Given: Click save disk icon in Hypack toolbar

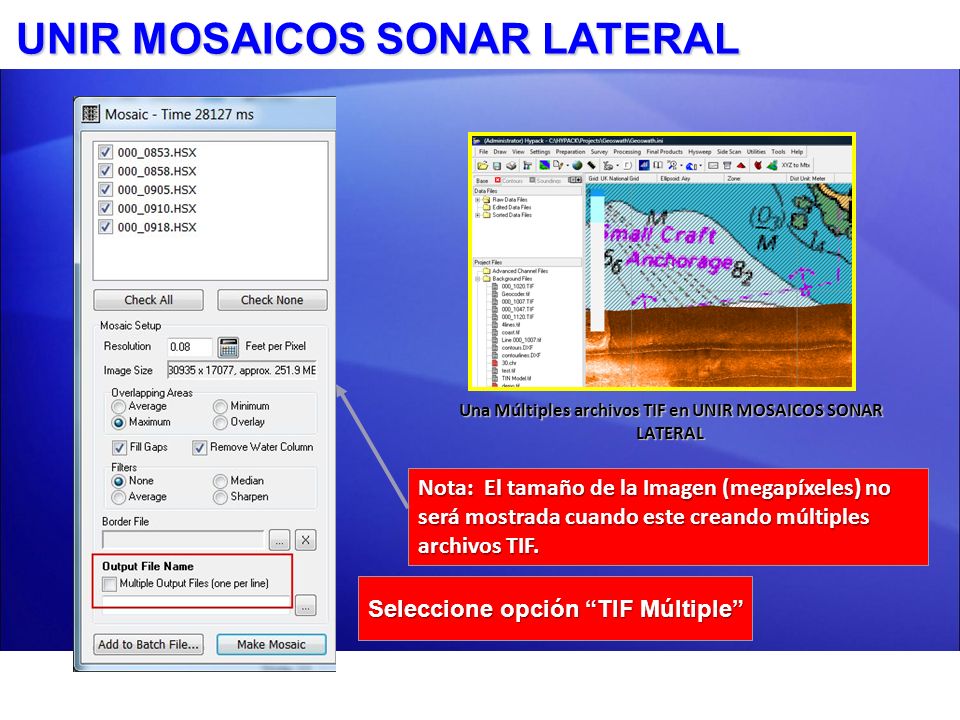Looking at the screenshot, I should coord(497,165).
